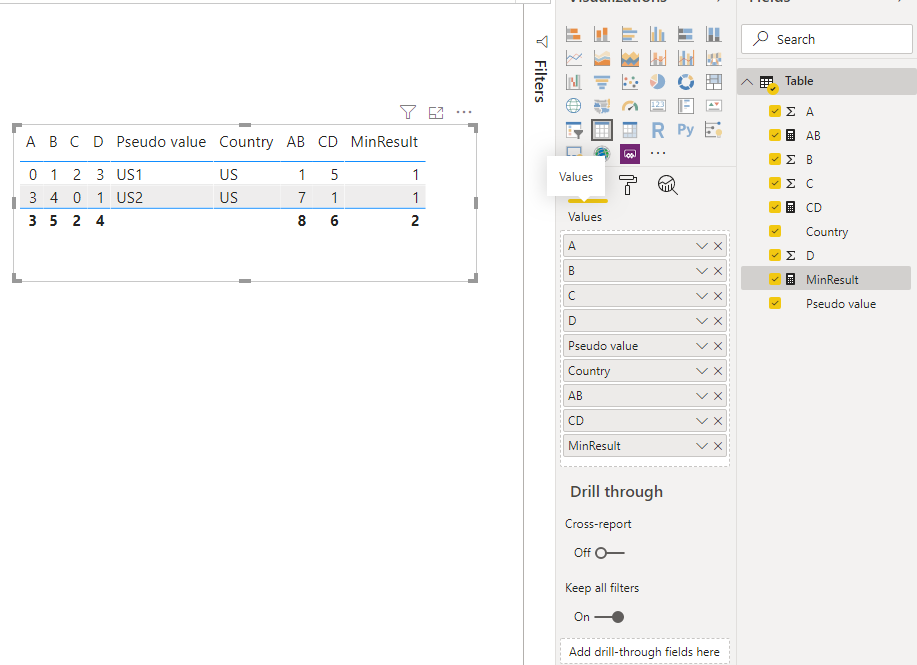Open dropdown for A in Values well
917x665 pixels.
[702, 246]
